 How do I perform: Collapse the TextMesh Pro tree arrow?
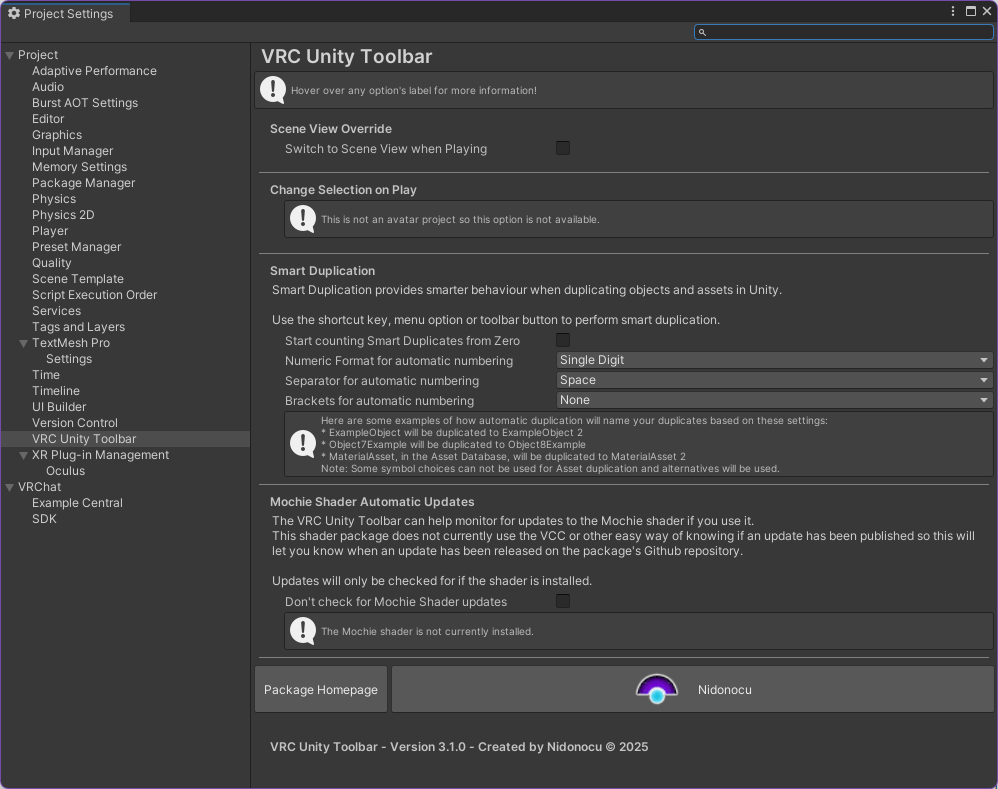[x=24, y=344]
